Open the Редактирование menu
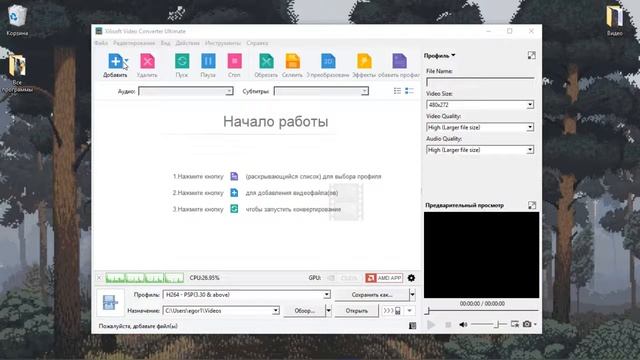Viewport: 640px width, 360px height. [134, 43]
